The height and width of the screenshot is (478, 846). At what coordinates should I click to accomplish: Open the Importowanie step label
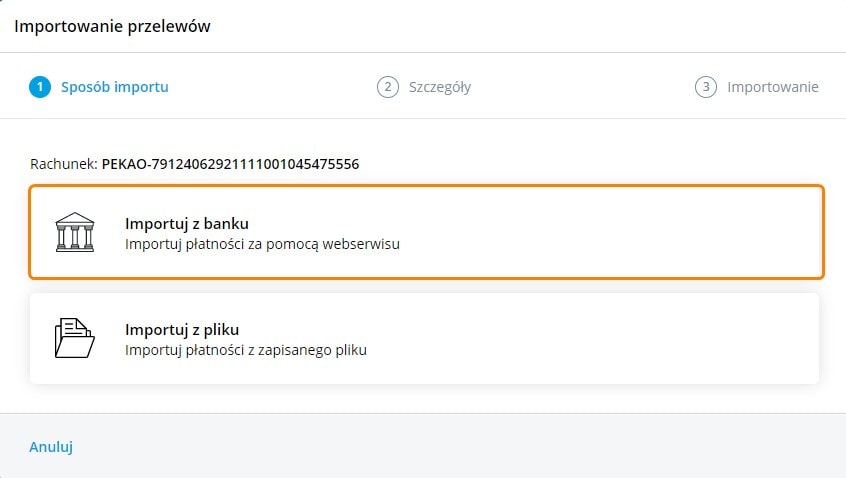click(772, 87)
